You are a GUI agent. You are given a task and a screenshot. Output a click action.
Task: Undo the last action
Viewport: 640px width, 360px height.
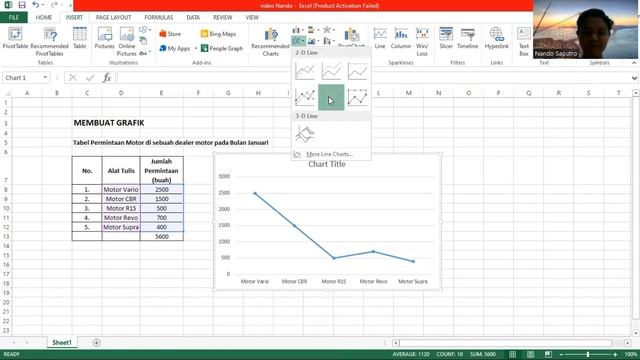coord(36,5)
